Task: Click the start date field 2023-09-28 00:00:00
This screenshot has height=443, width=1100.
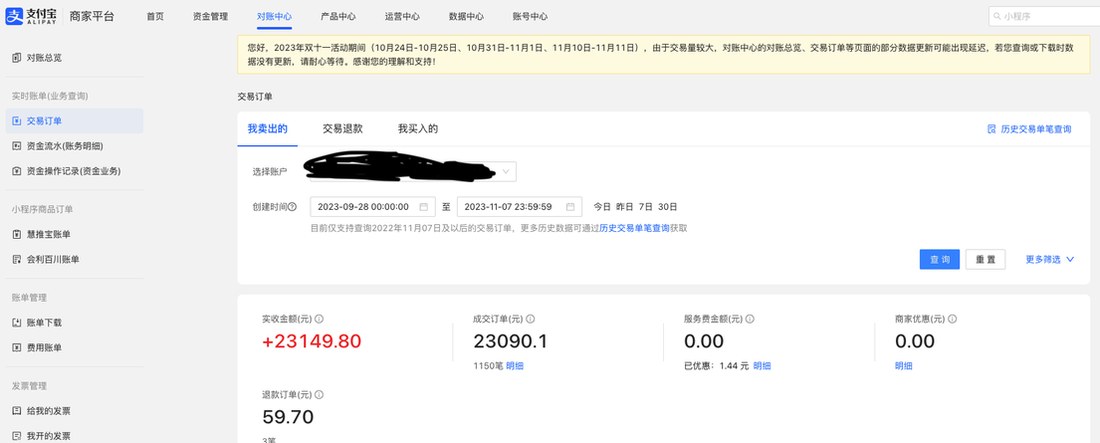Action: tap(373, 207)
